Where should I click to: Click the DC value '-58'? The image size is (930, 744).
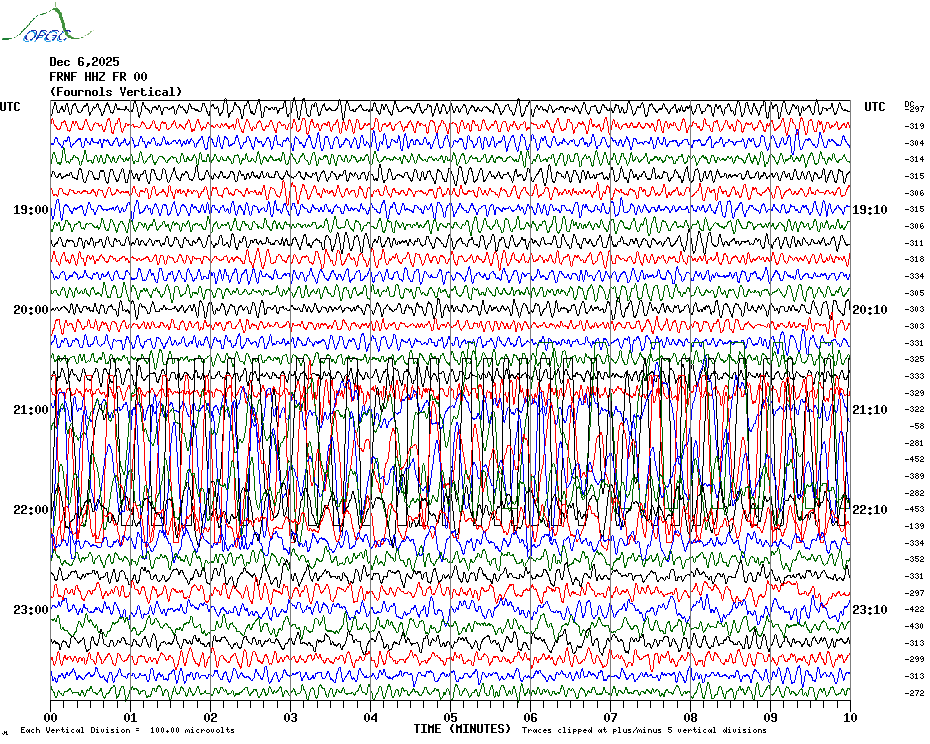tap(917, 427)
